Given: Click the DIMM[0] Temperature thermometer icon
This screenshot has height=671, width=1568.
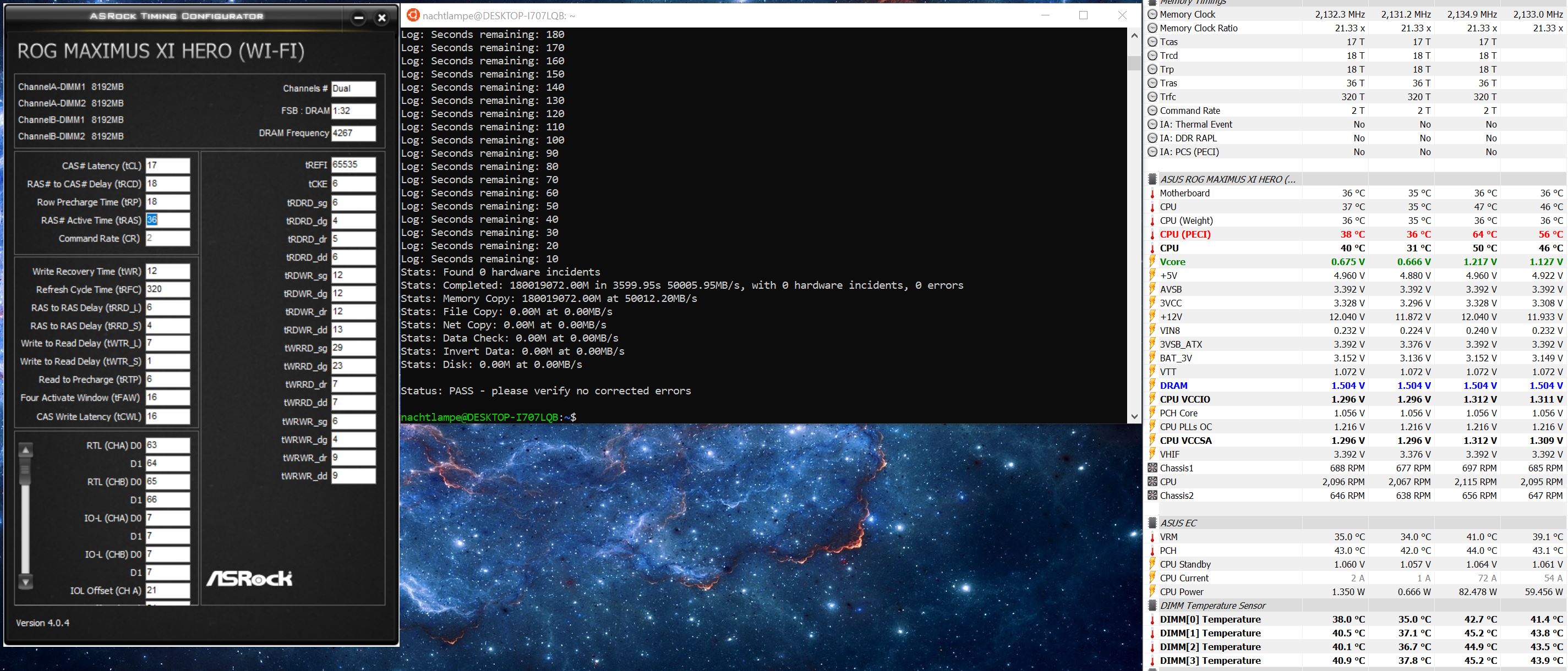Looking at the screenshot, I should [x=1152, y=620].
